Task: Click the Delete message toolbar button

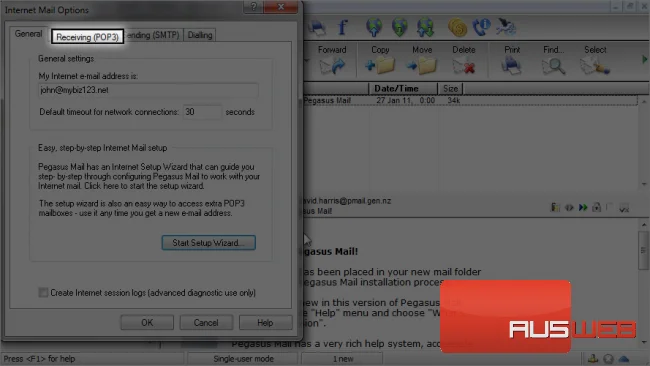Action: click(463, 60)
